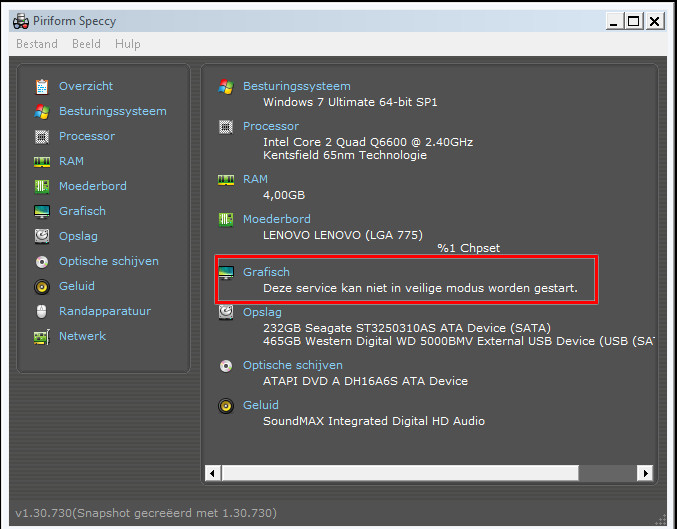Image resolution: width=677 pixels, height=529 pixels.
Task: Click the Moederbord board icon in sidebar
Action: click(42, 187)
